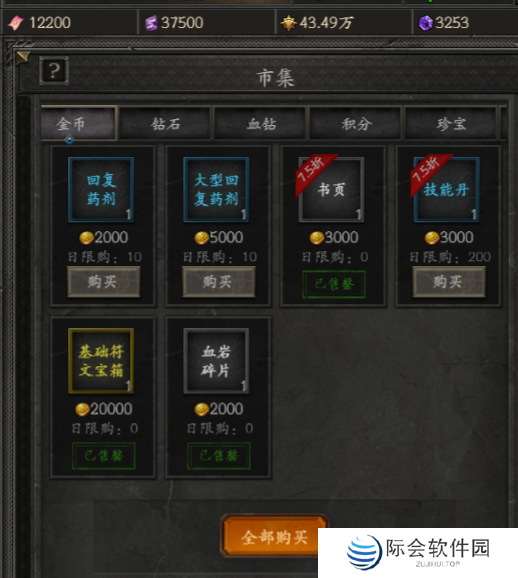This screenshot has height=578, width=518.
Task: Select the 血岩碎片 item icon
Action: click(216, 361)
